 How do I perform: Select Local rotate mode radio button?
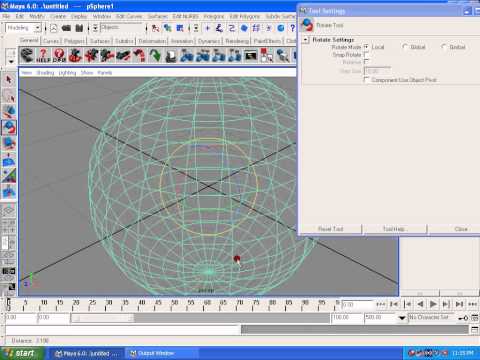click(366, 47)
